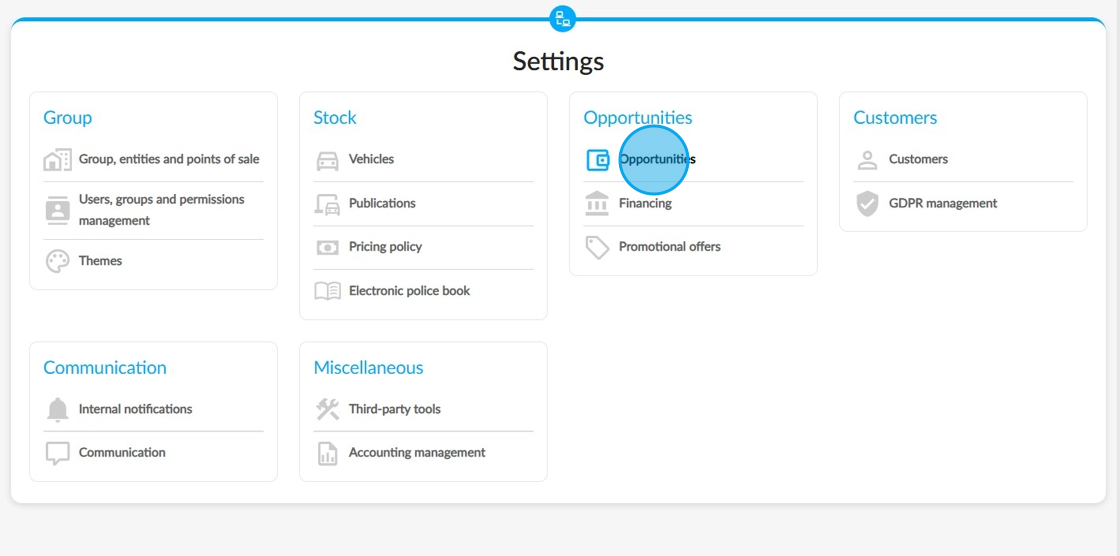
Task: Open the Communication settings link
Action: [122, 452]
